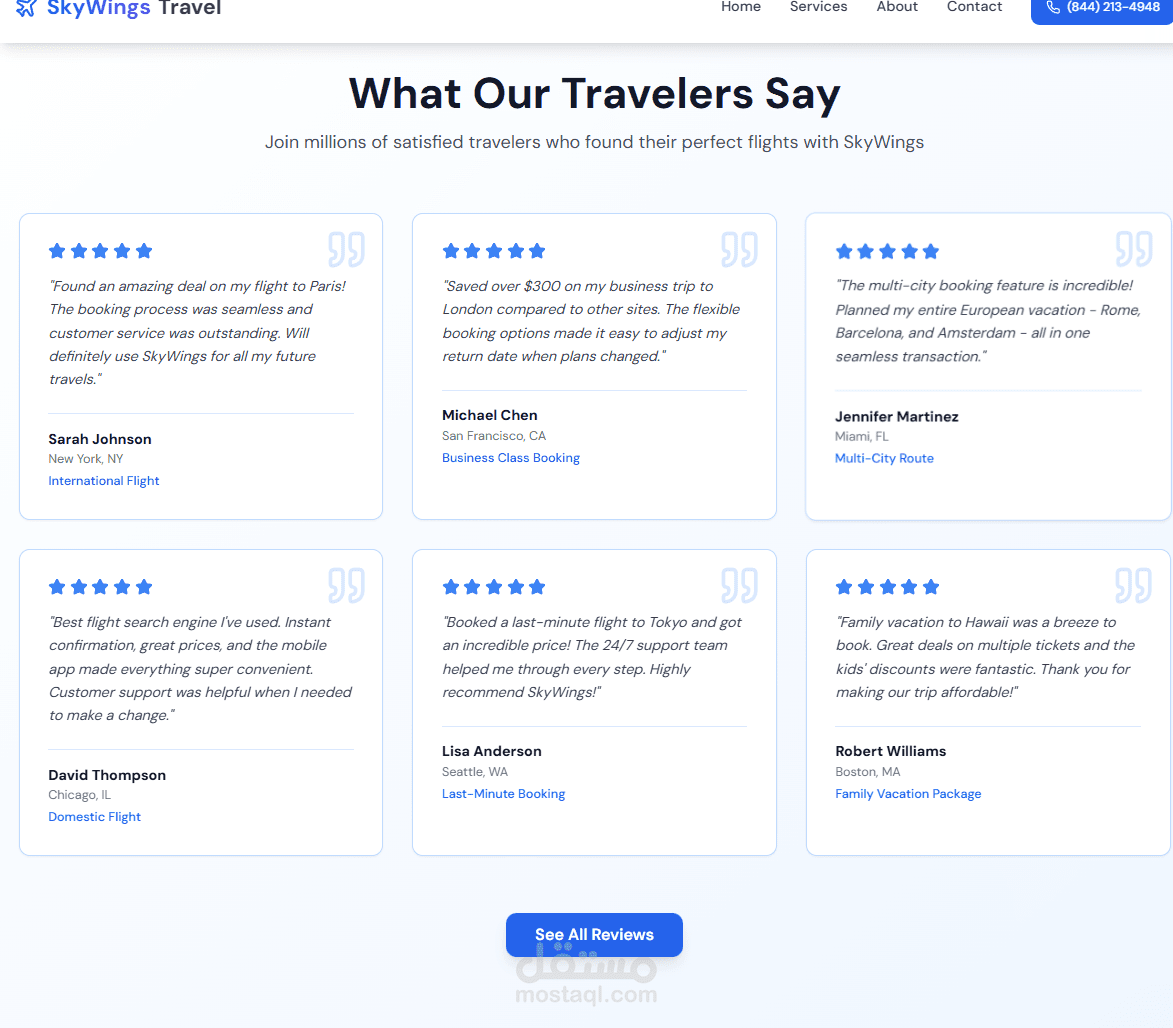Click the quote mark icon on Jennifer Martinez's review

(1134, 249)
